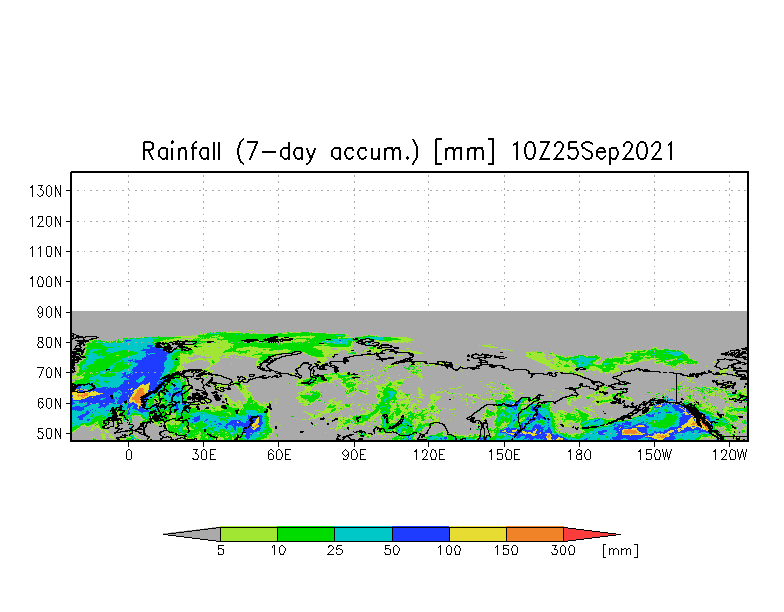Click the plot title 'Rainfall (7-day accum.)'
Screen dimensions: 784x612
(280, 152)
